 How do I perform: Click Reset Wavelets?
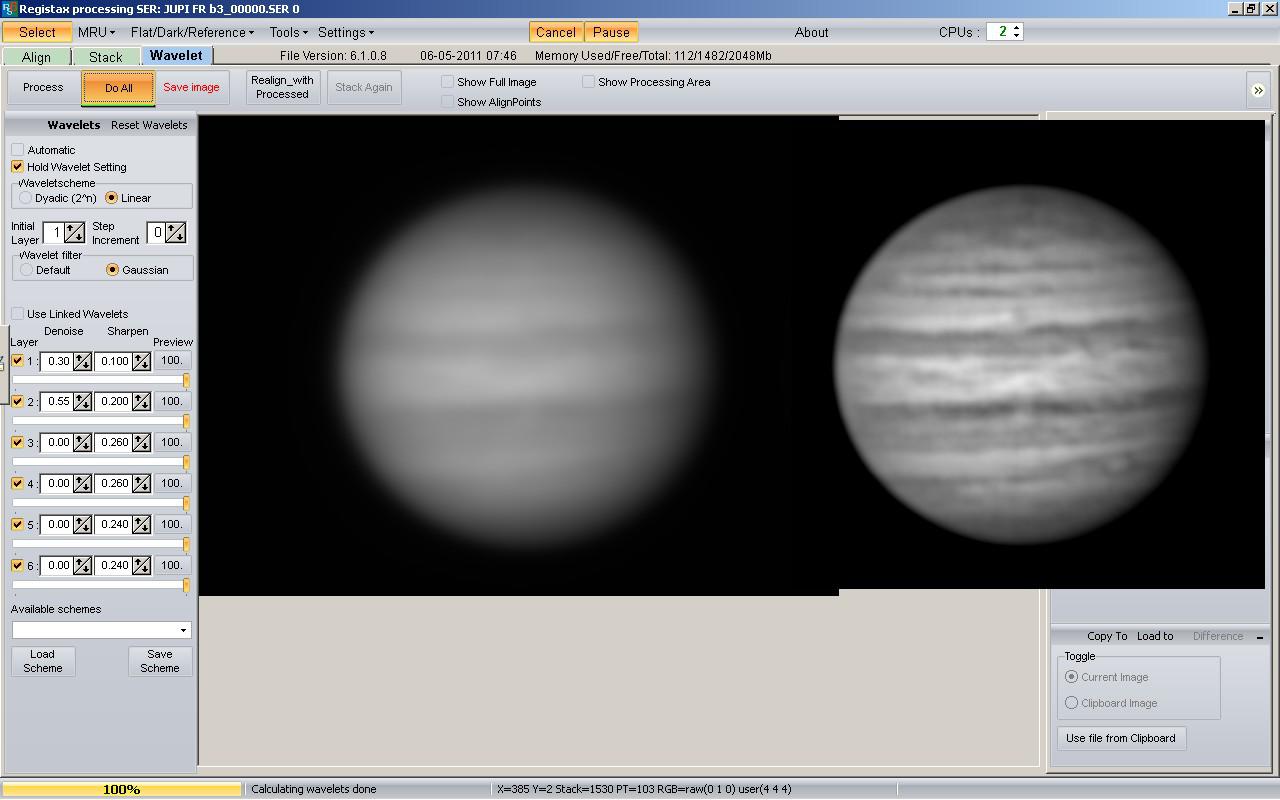[x=149, y=125]
